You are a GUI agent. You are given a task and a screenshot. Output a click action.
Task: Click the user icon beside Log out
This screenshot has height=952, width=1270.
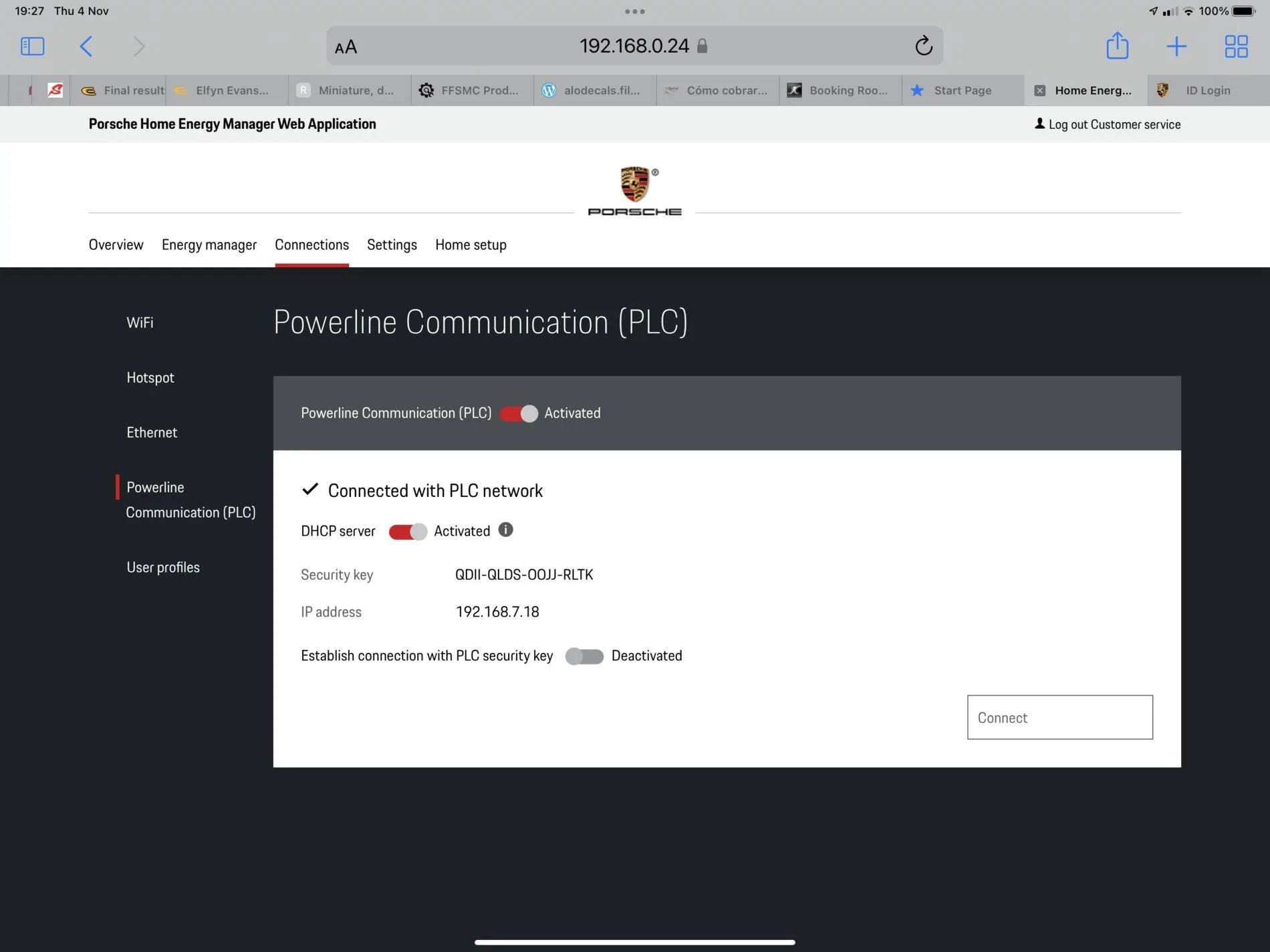[1039, 124]
